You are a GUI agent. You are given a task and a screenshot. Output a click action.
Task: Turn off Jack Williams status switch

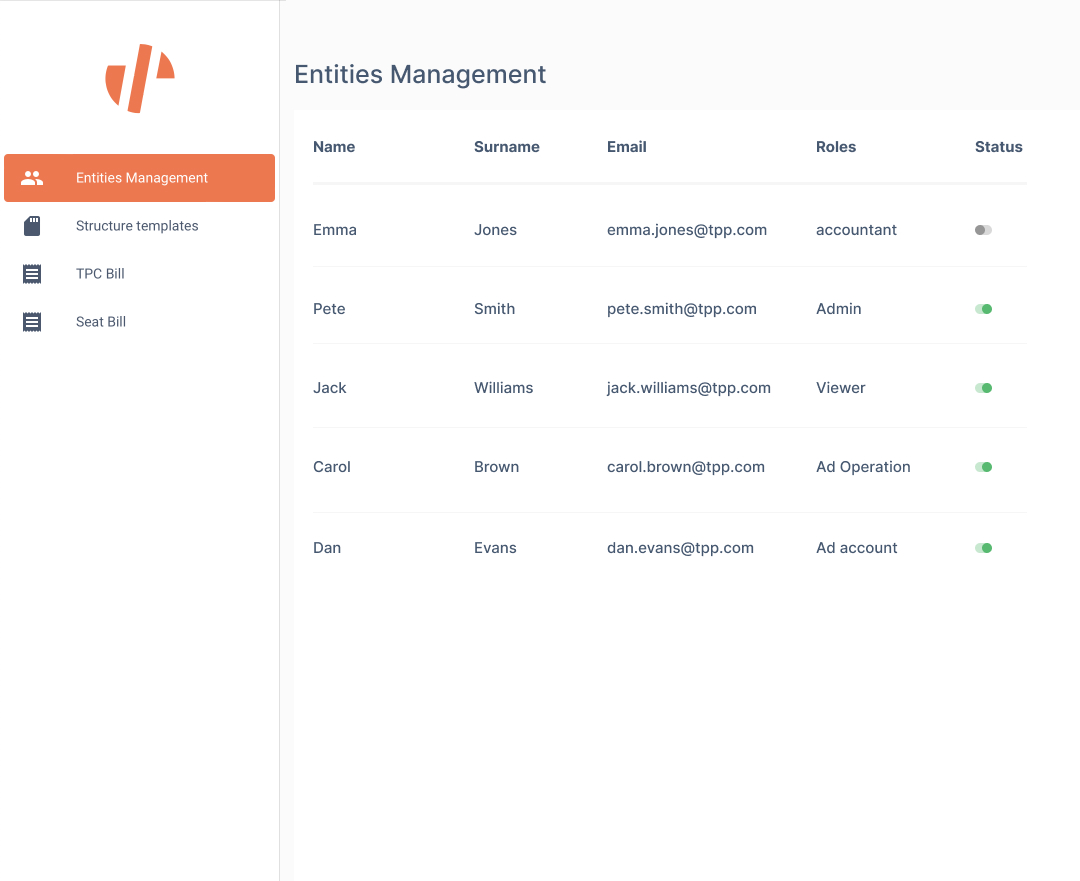(x=983, y=388)
